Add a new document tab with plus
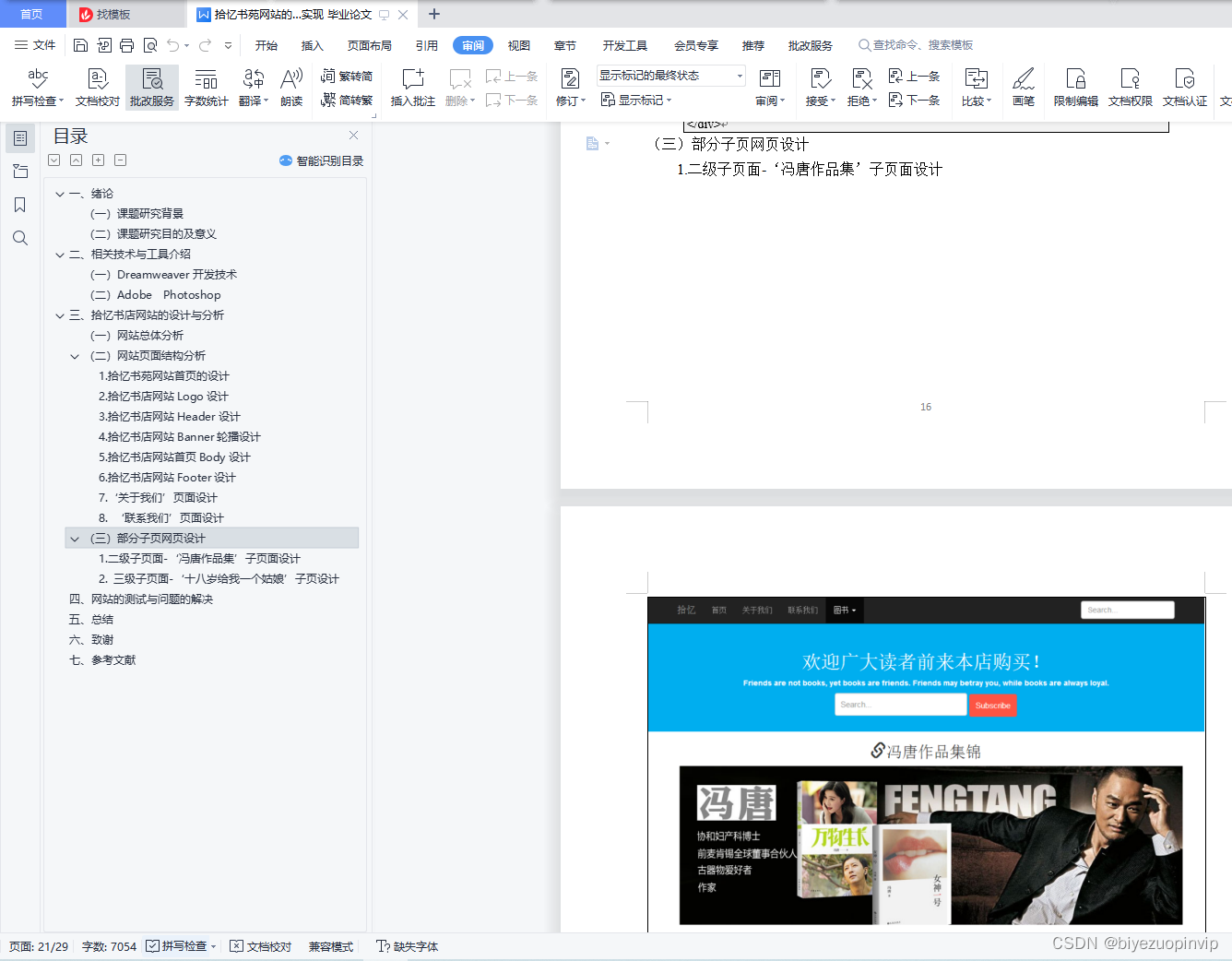Image resolution: width=1232 pixels, height=961 pixels. [x=434, y=14]
